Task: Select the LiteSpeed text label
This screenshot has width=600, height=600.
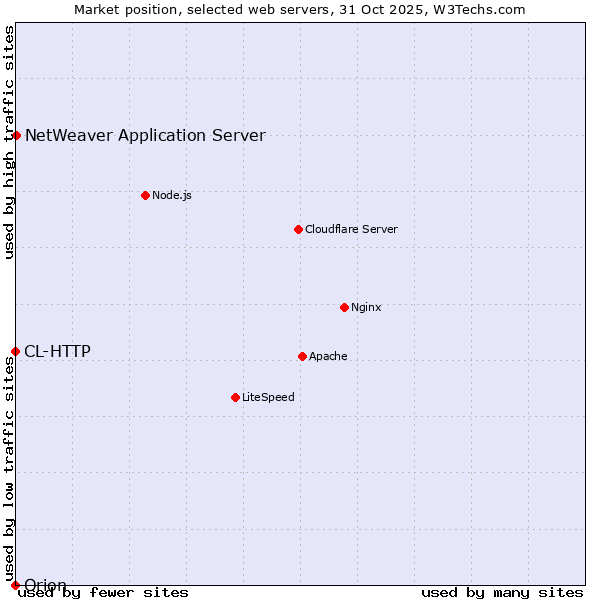Action: [x=268, y=397]
